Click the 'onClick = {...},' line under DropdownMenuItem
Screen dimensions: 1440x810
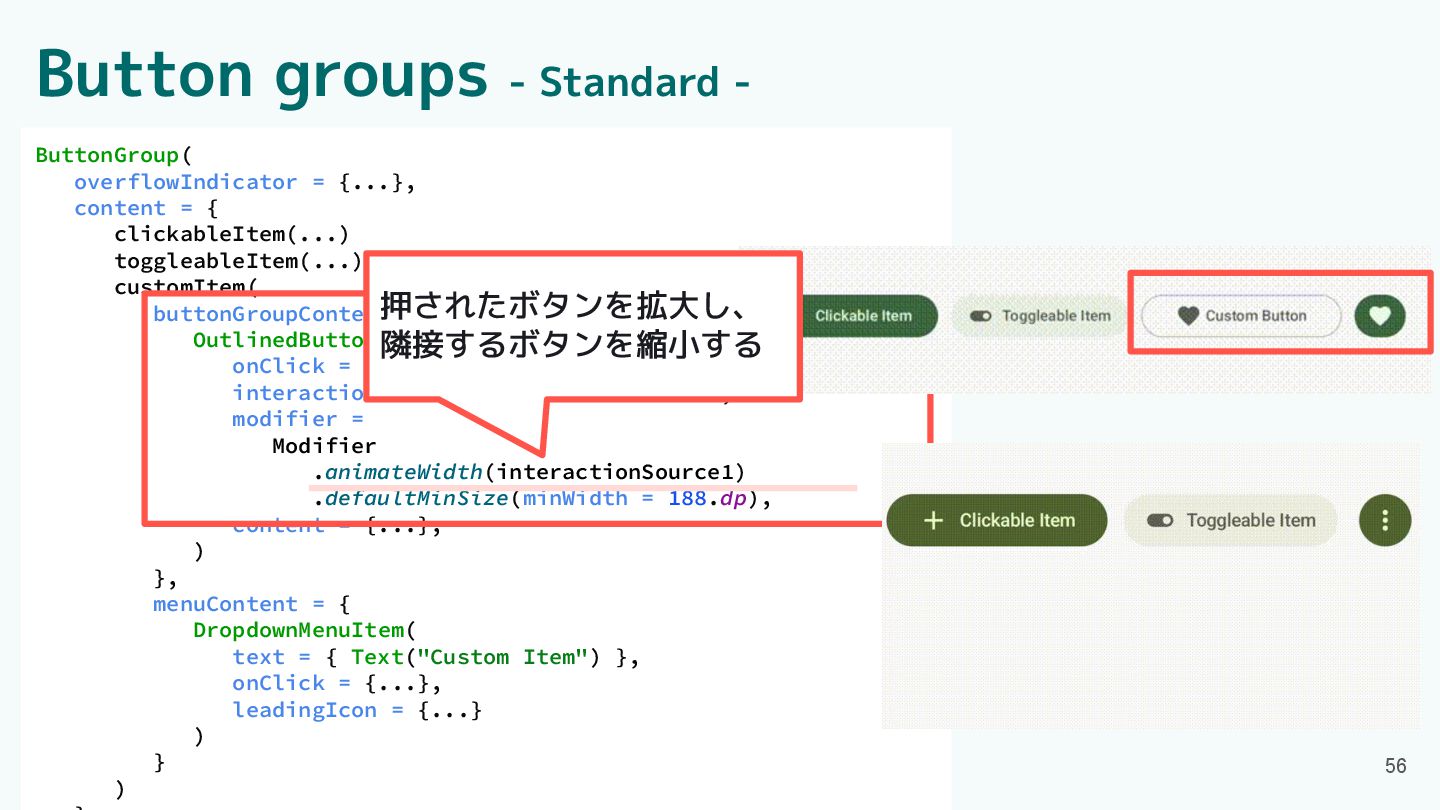pos(337,683)
